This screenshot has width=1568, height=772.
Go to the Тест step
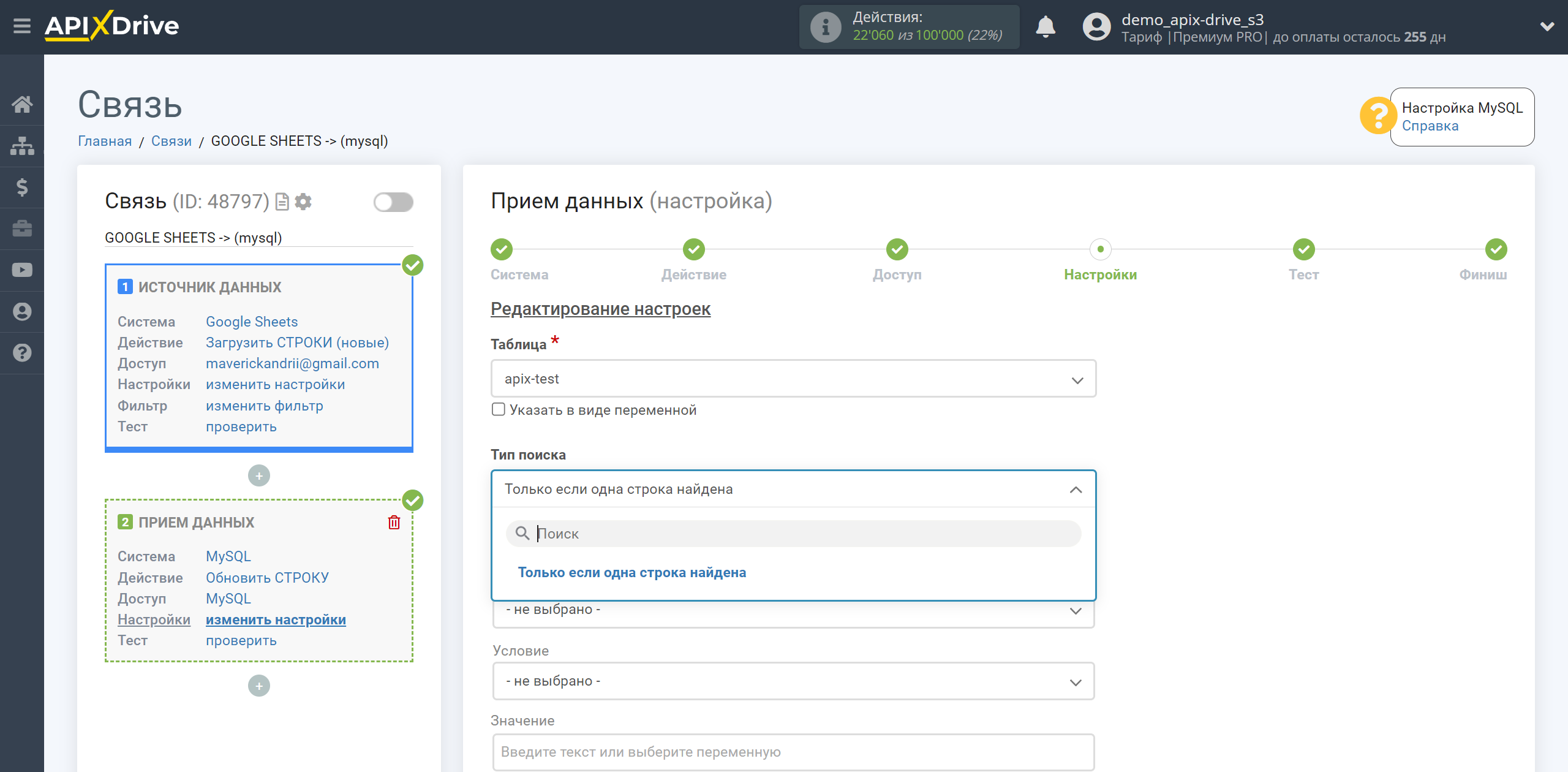click(1304, 249)
